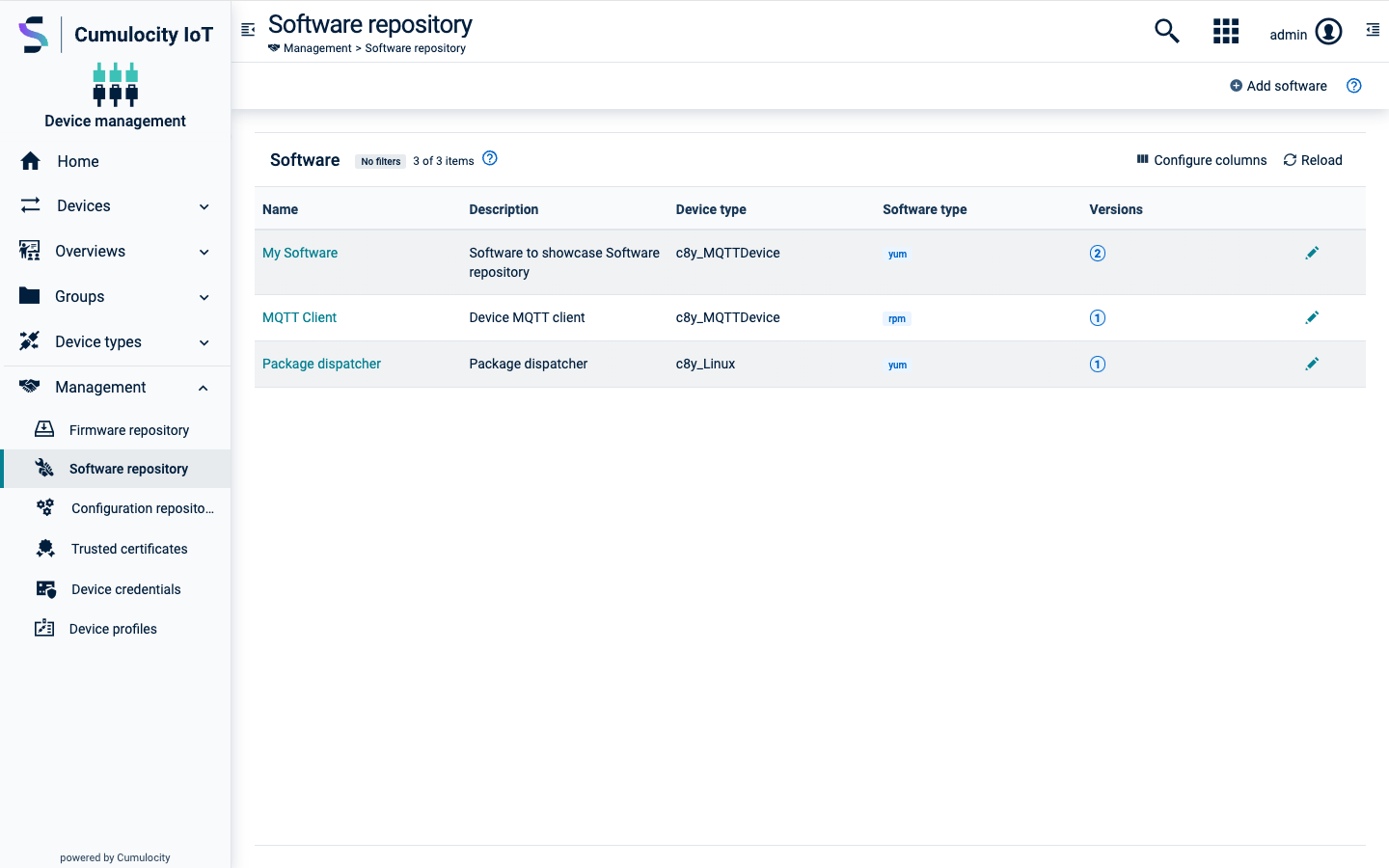
Task: Open the My Software link
Action: point(300,253)
